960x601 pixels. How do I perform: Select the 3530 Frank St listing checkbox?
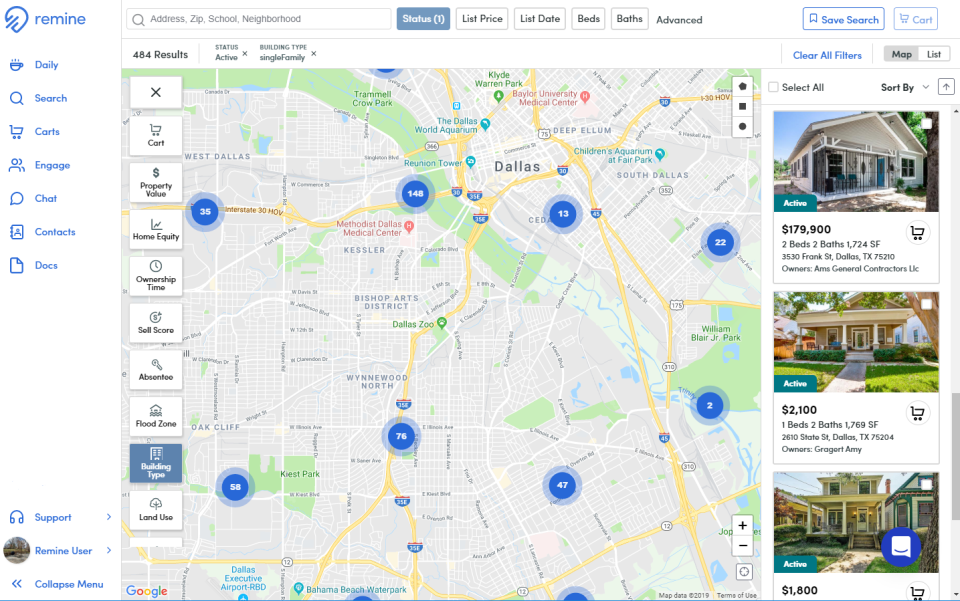[x=926, y=124]
